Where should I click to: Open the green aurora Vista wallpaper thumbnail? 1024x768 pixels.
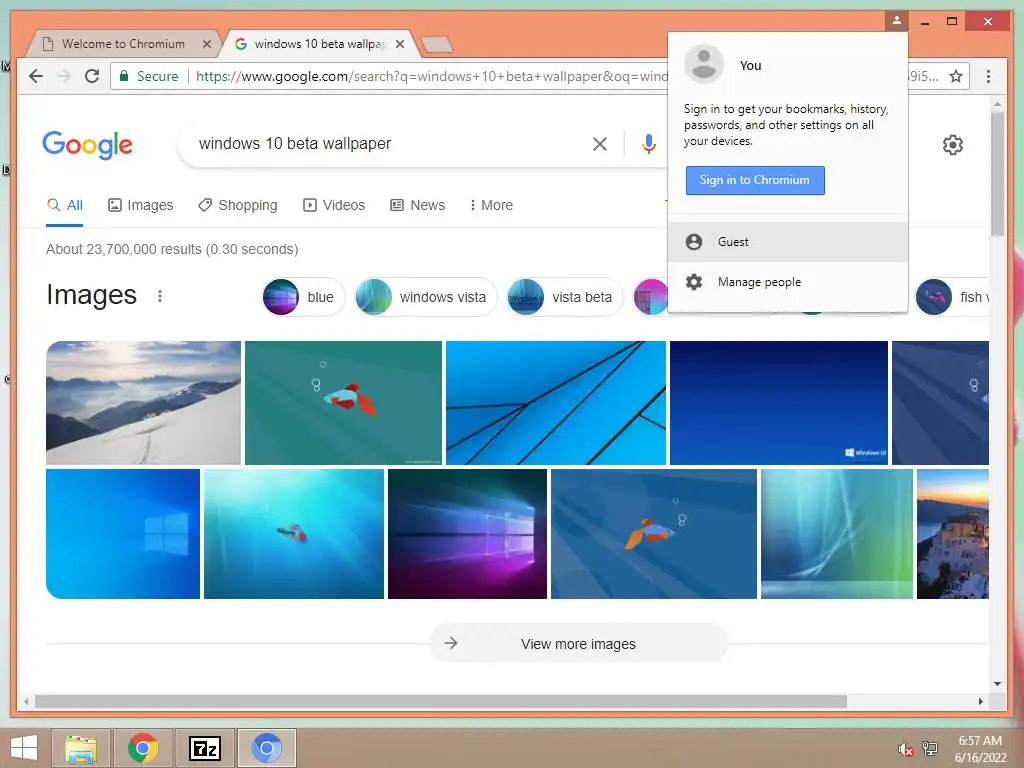click(837, 534)
